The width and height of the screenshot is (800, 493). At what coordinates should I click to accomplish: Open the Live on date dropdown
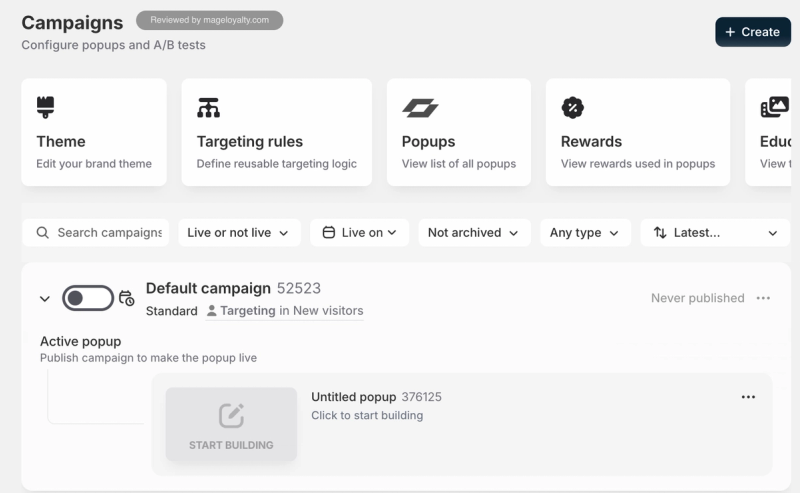pos(360,233)
